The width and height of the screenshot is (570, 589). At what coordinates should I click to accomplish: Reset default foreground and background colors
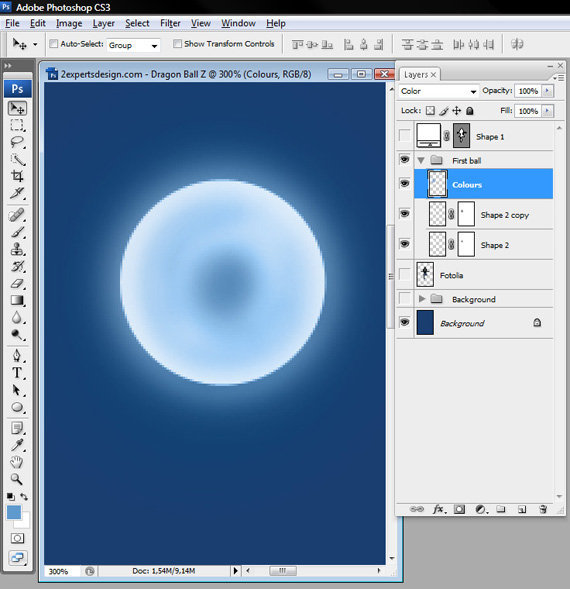[11, 497]
